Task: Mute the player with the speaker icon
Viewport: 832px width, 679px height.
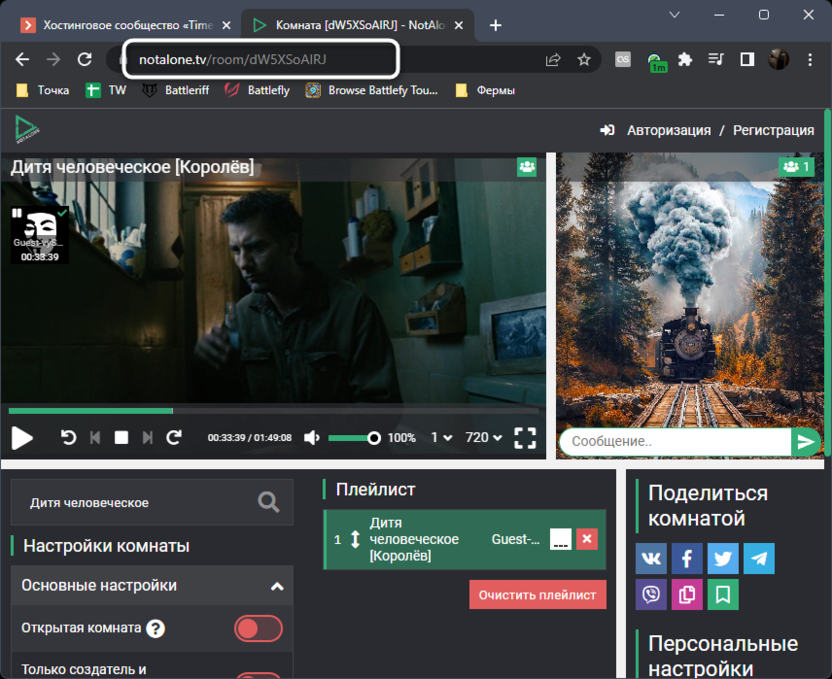Action: tap(312, 438)
